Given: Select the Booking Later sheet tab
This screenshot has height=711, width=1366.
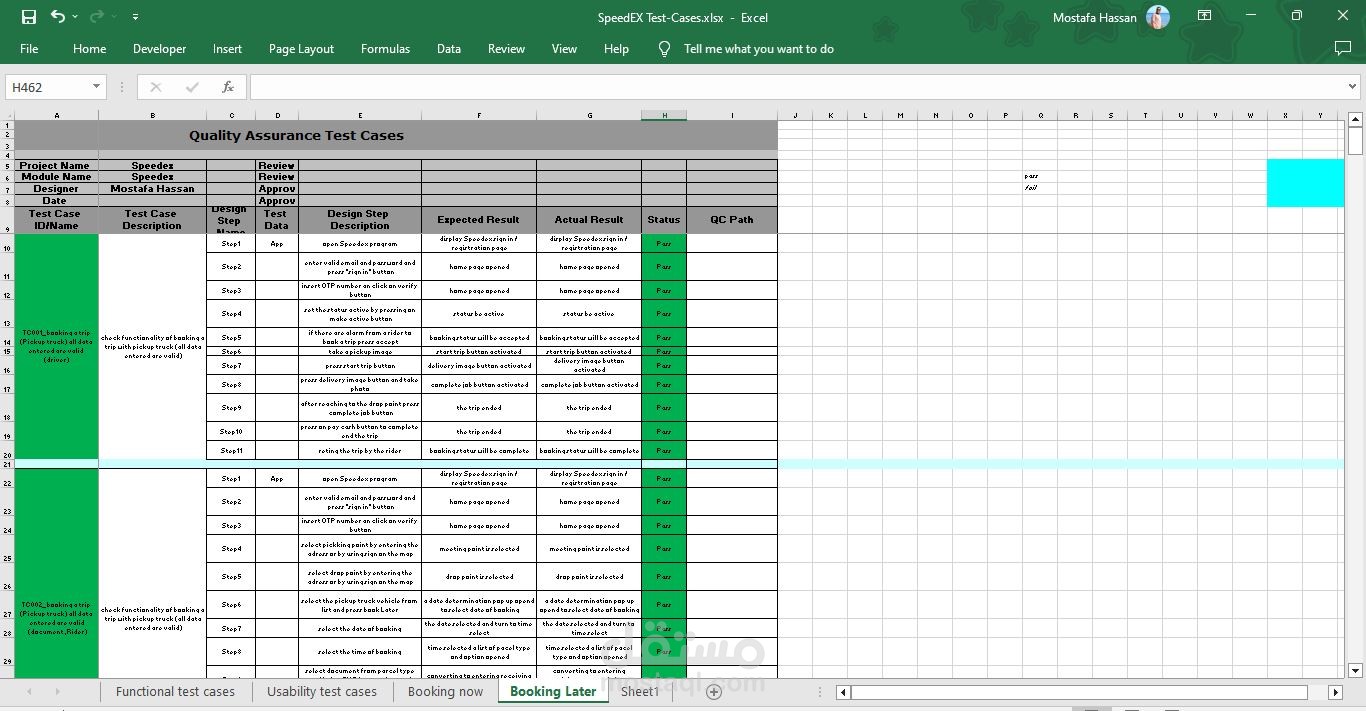Looking at the screenshot, I should (x=553, y=691).
